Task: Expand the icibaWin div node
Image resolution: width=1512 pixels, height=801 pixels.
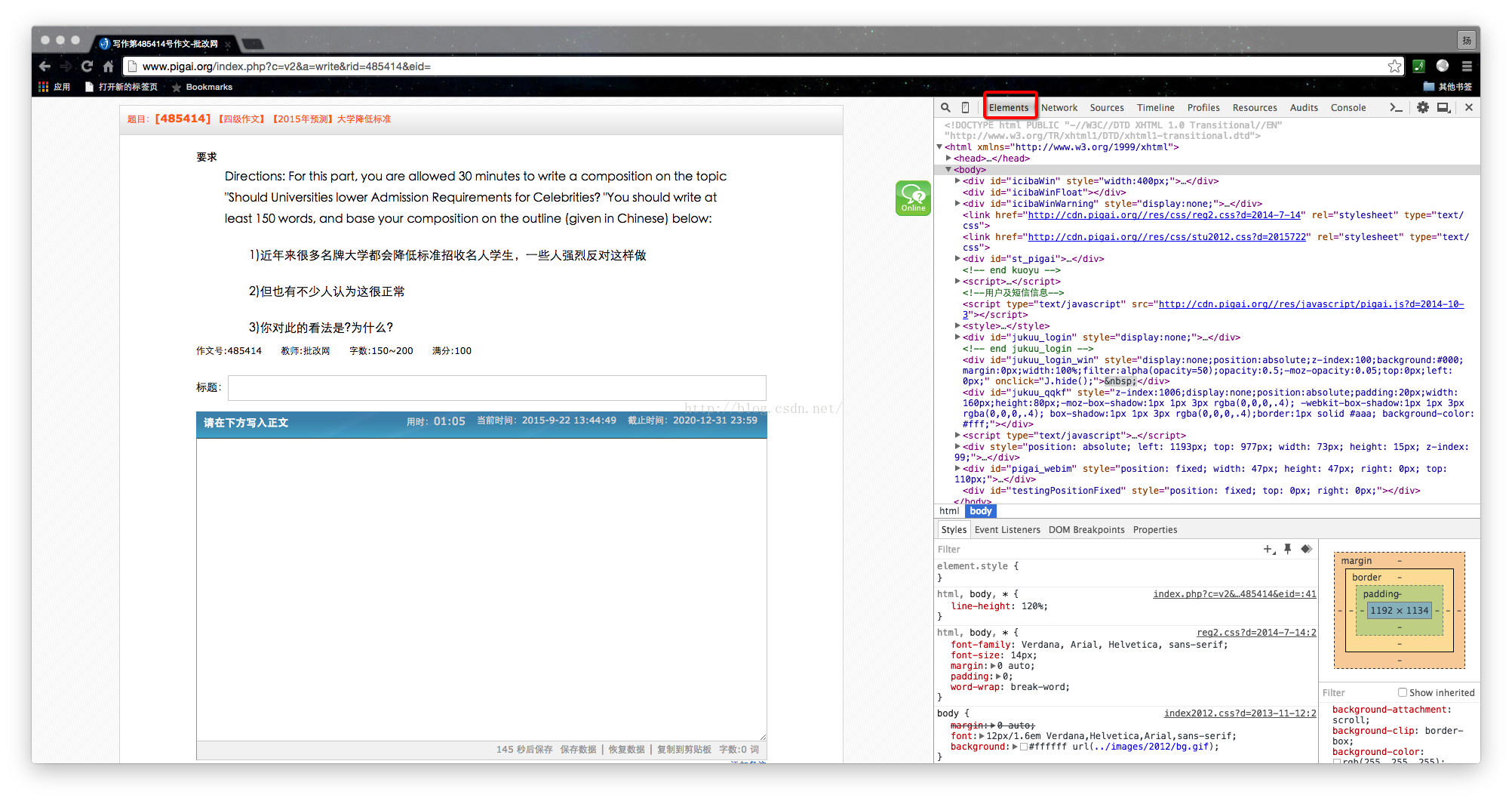Action: coord(958,181)
